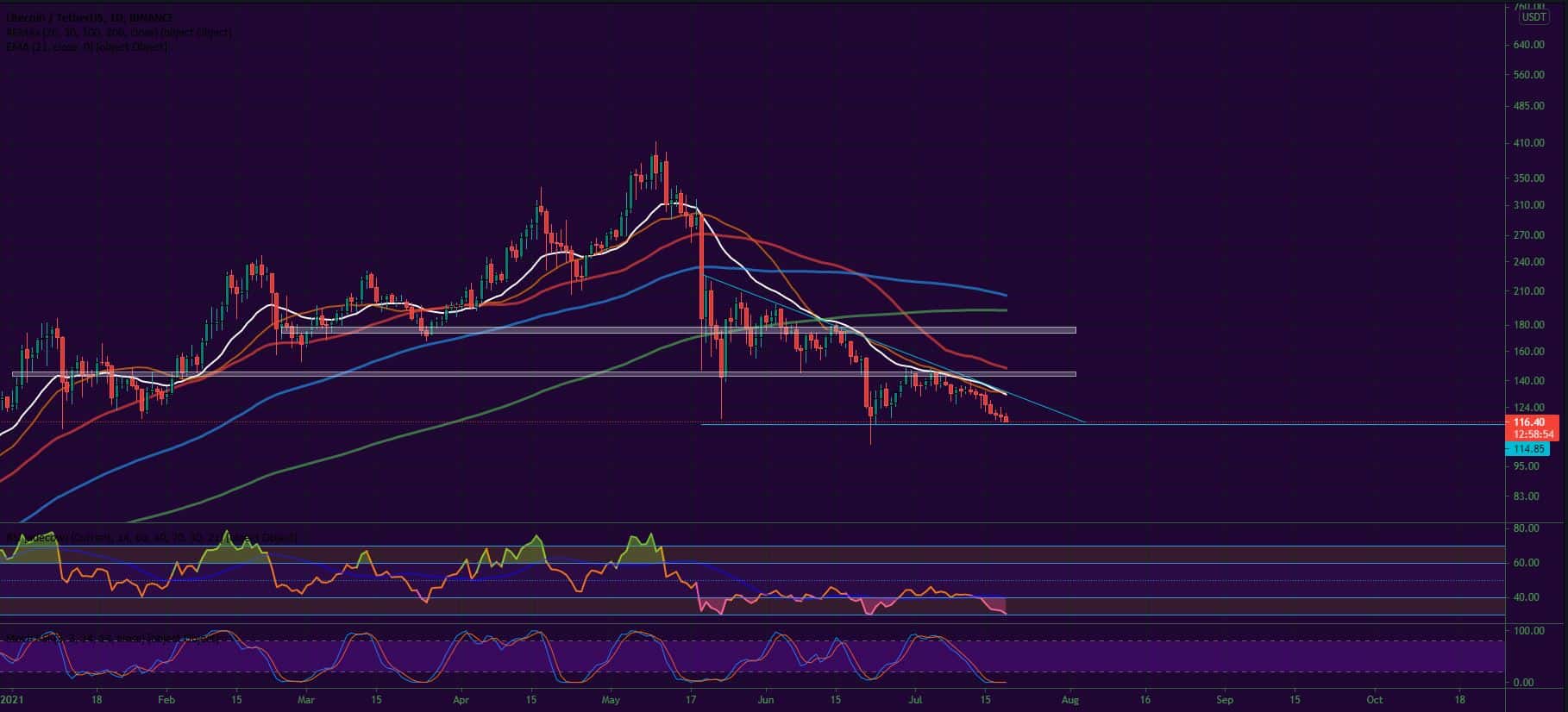Click the 95.00 price axis label
The width and height of the screenshot is (1568, 712).
[x=1527, y=466]
